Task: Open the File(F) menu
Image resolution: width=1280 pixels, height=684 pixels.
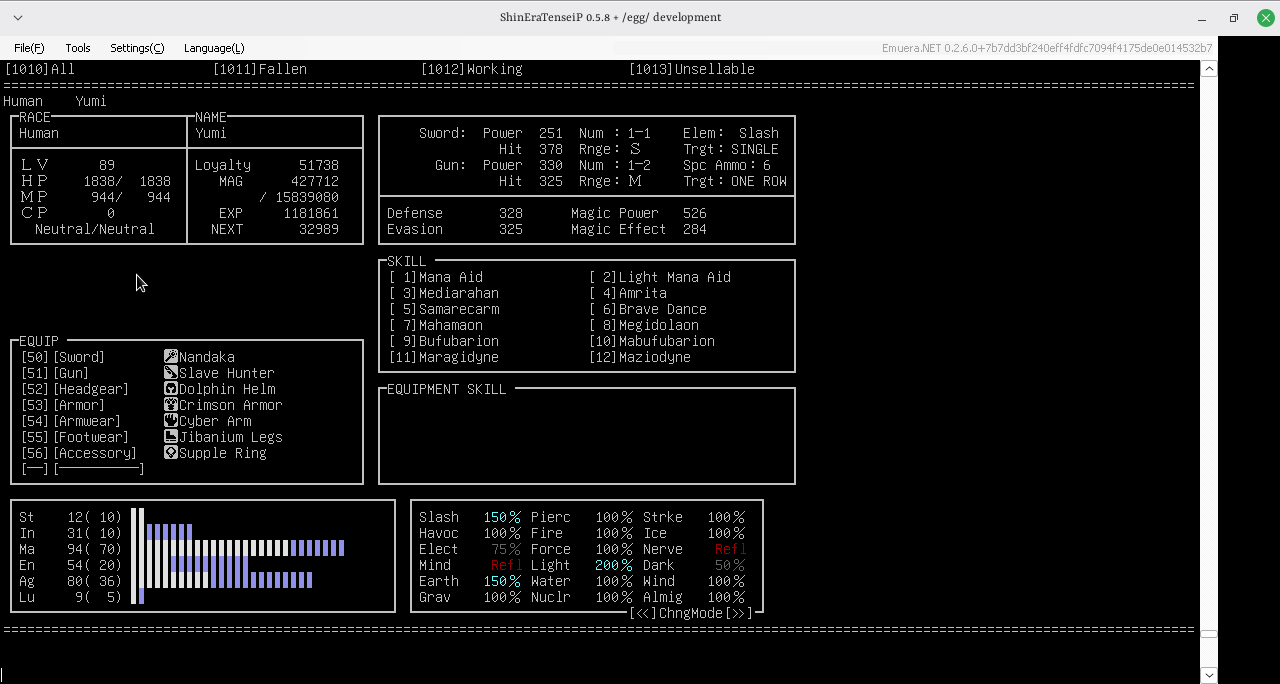Action: [29, 48]
